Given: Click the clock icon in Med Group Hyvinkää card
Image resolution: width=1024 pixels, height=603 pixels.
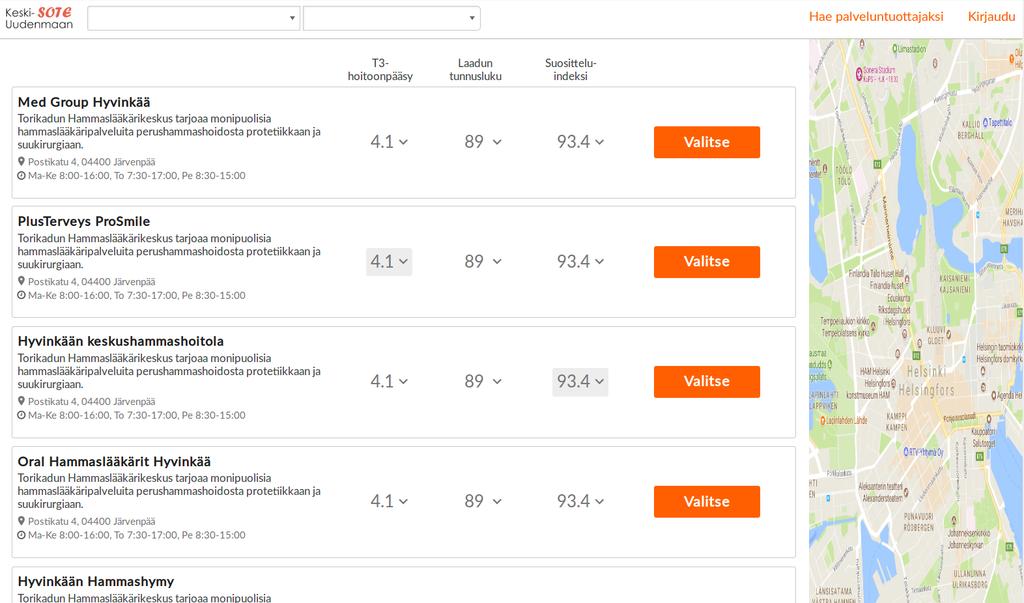Looking at the screenshot, I should (x=22, y=176).
